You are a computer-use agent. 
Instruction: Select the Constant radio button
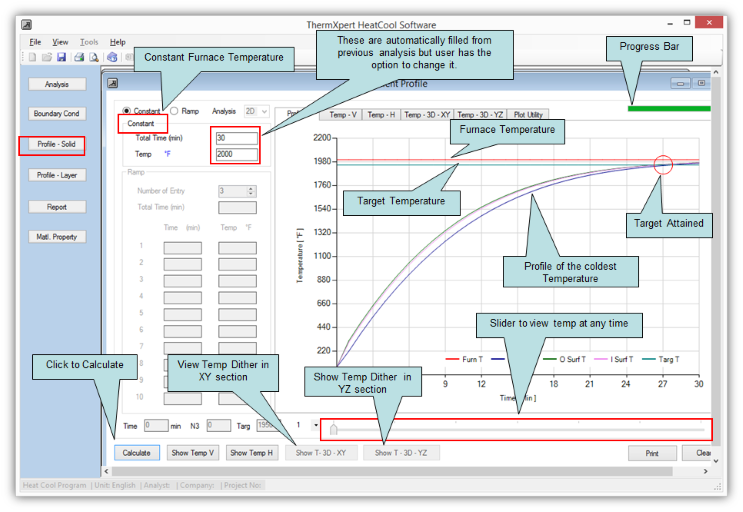click(x=127, y=111)
